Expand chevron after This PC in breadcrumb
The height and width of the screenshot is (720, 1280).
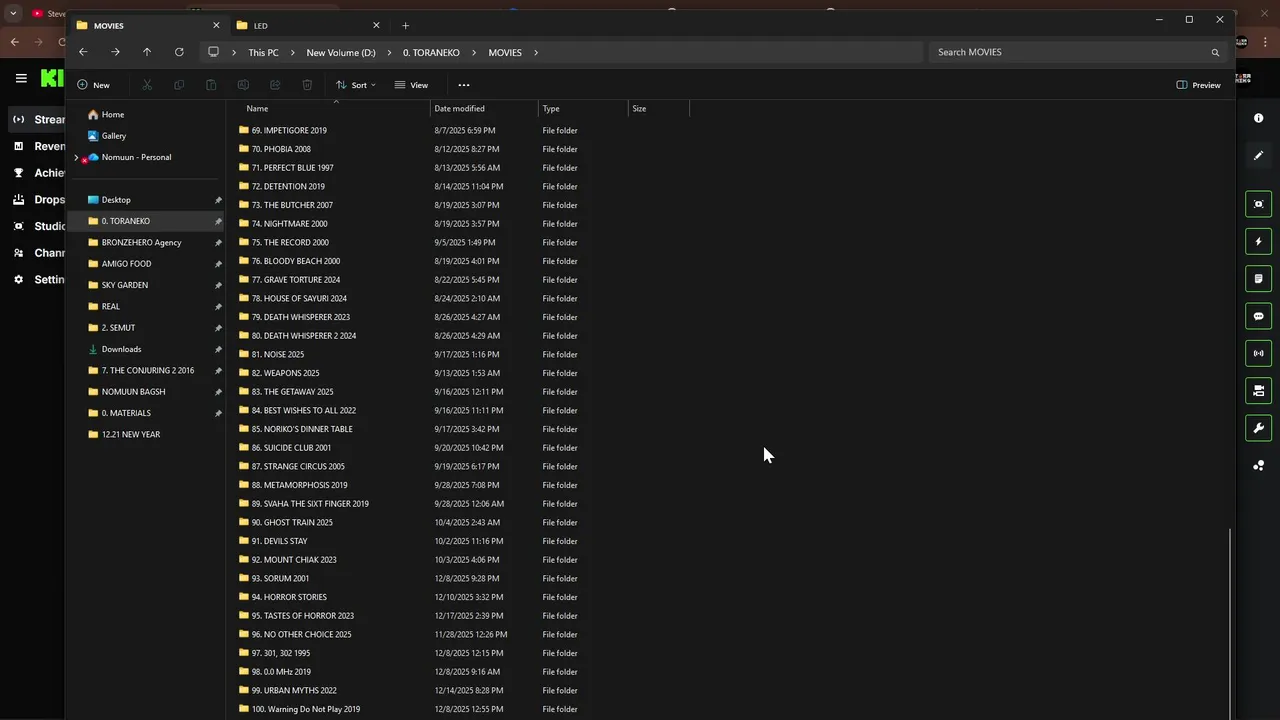click(x=292, y=52)
